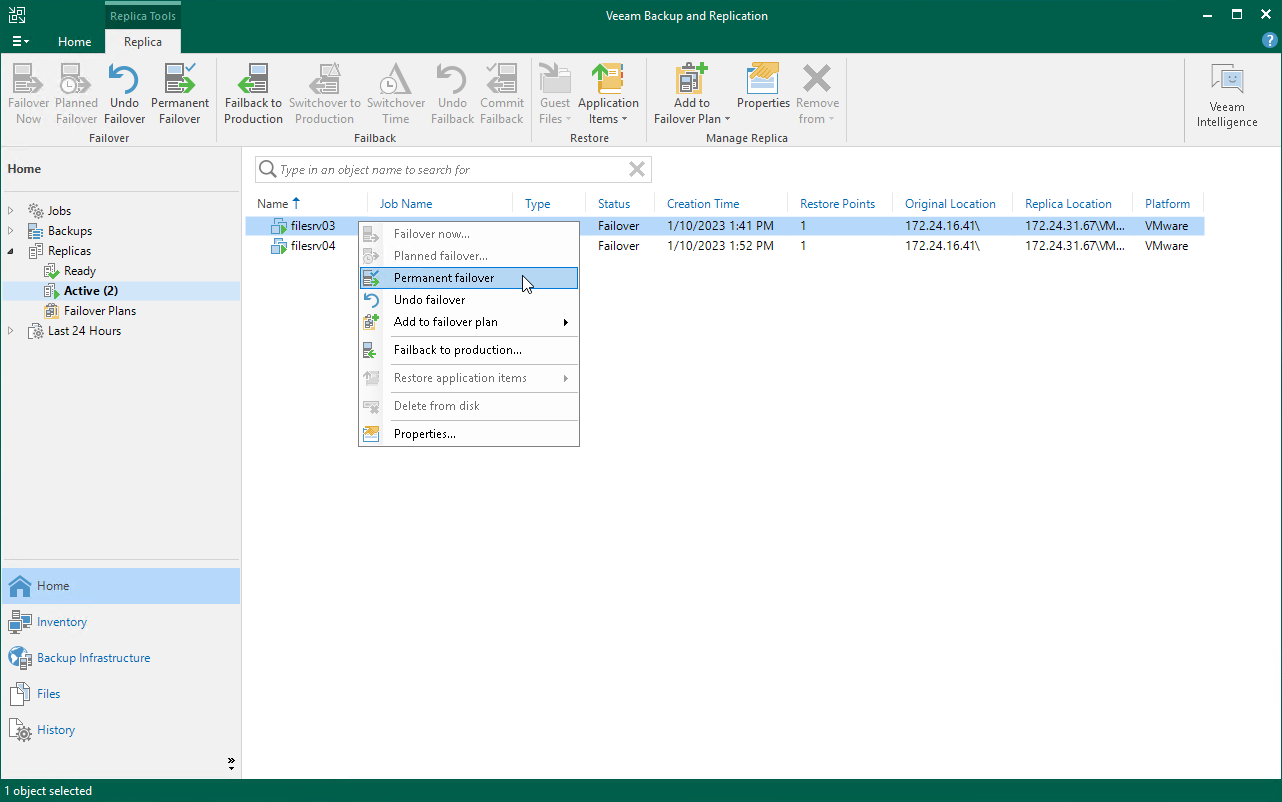Switch to the Replica ribbon tab
1282x802 pixels.
143,42
